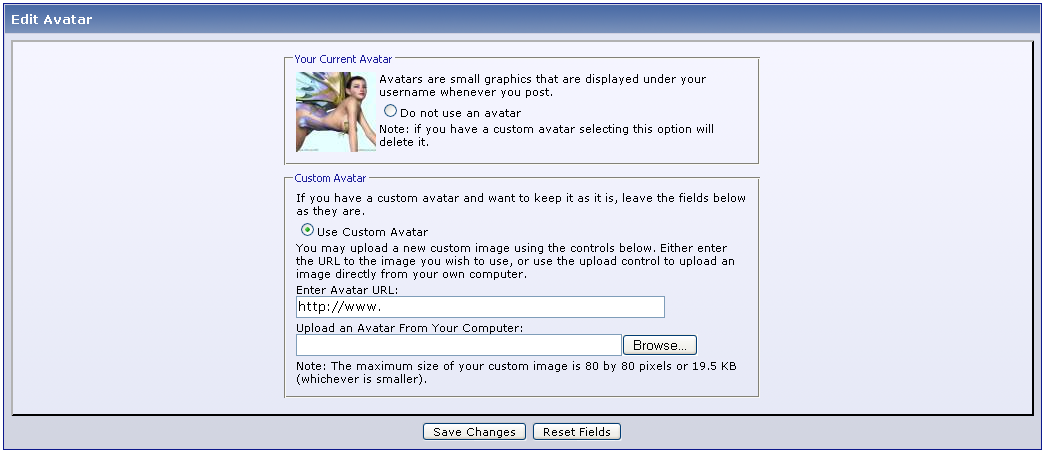Click the note about maximum image size
The image size is (1048, 455).
point(516,373)
